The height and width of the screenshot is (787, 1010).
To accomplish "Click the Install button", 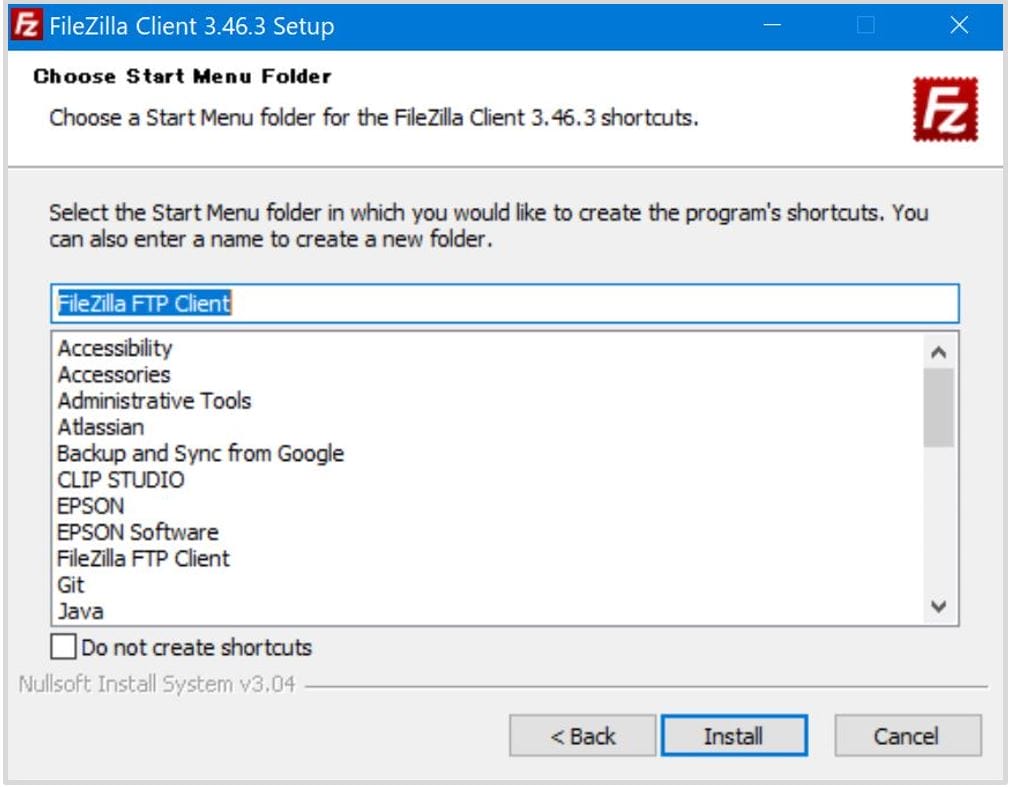I will click(x=734, y=735).
